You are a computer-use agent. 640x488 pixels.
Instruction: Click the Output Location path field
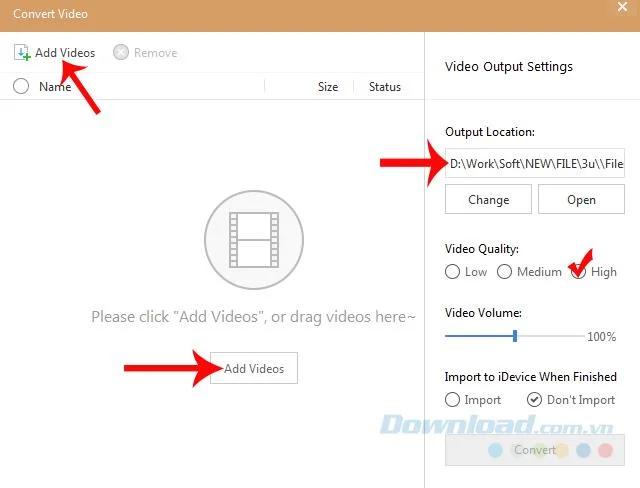(535, 163)
